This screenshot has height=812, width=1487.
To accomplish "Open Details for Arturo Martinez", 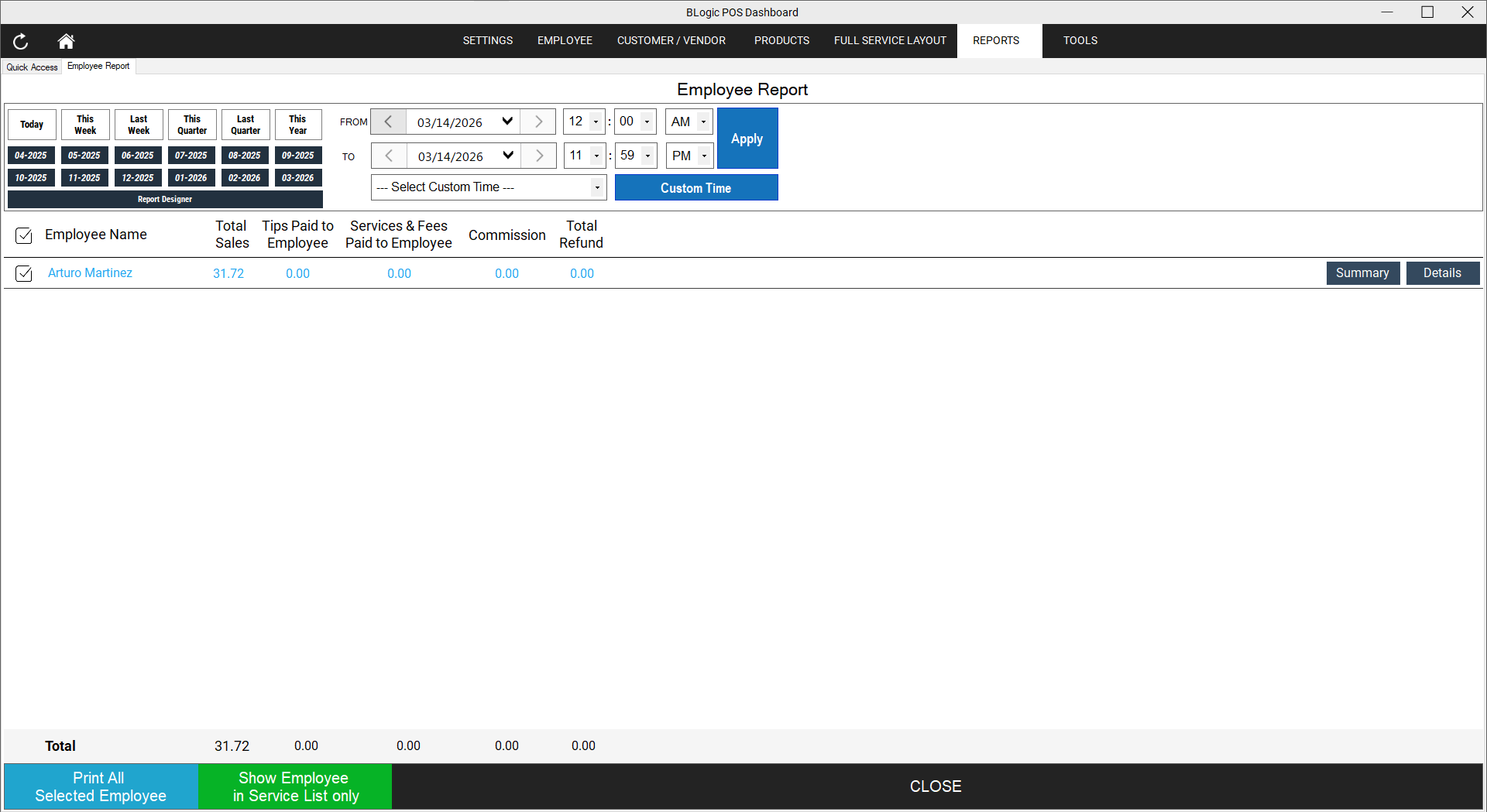I will point(1442,273).
